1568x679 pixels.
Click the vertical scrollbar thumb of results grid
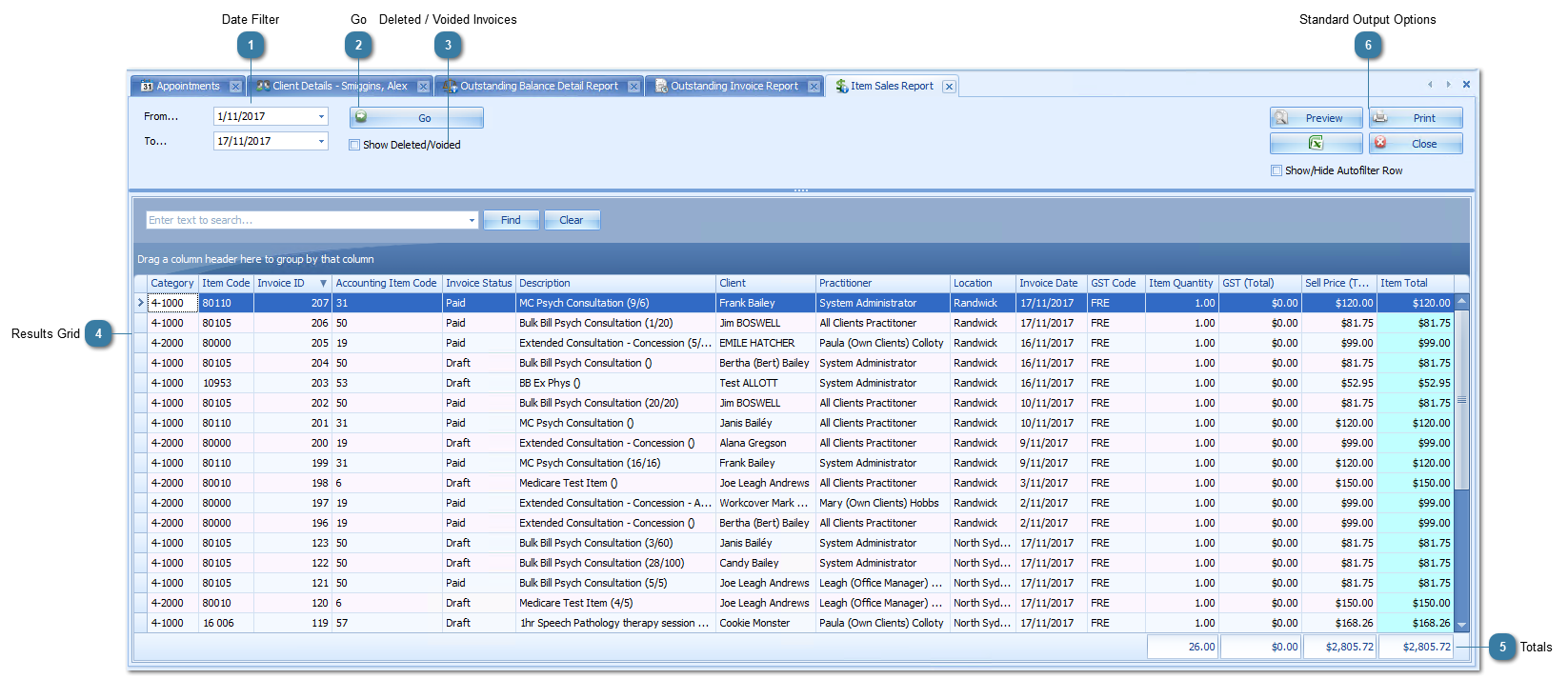pyautogui.click(x=1461, y=400)
